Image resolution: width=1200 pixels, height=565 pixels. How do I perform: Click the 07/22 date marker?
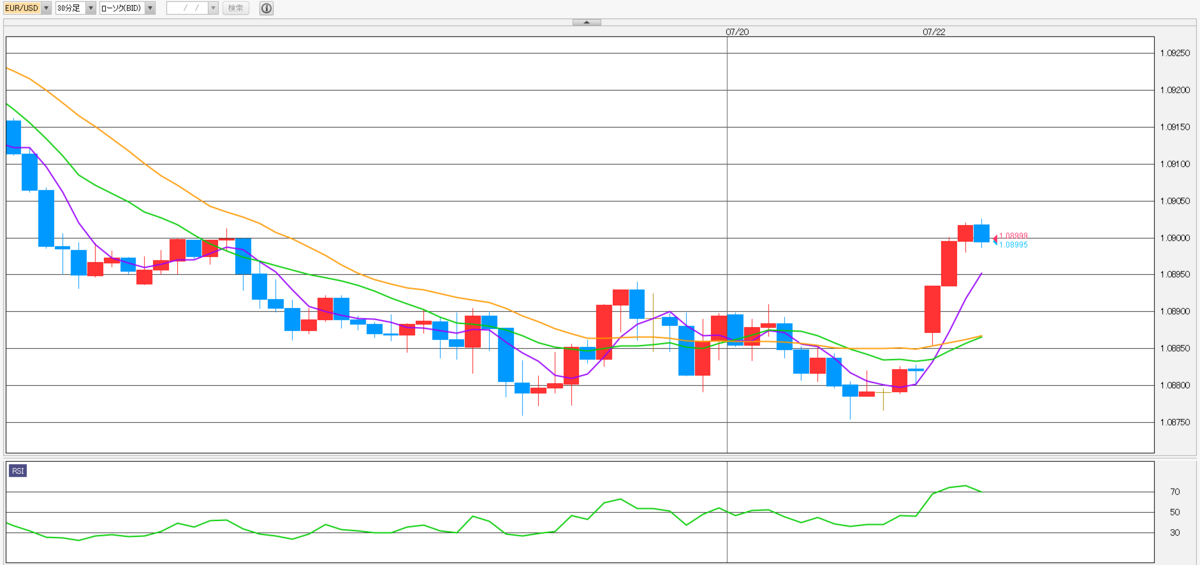tap(934, 32)
